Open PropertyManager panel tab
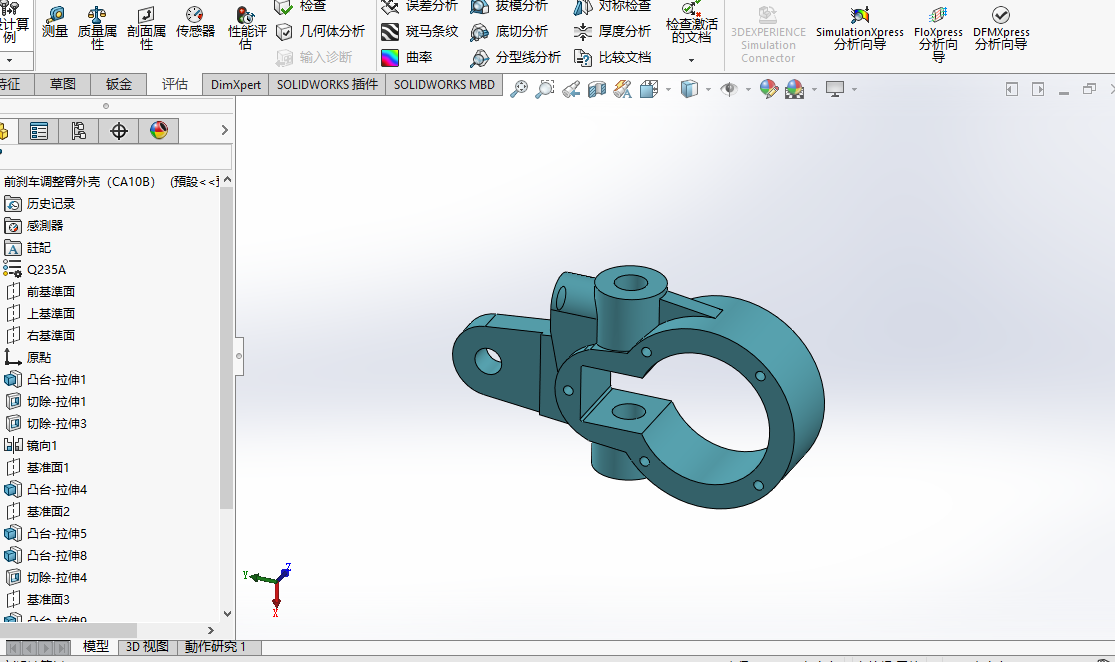Screen dimensions: 1115x662 (x=38, y=131)
